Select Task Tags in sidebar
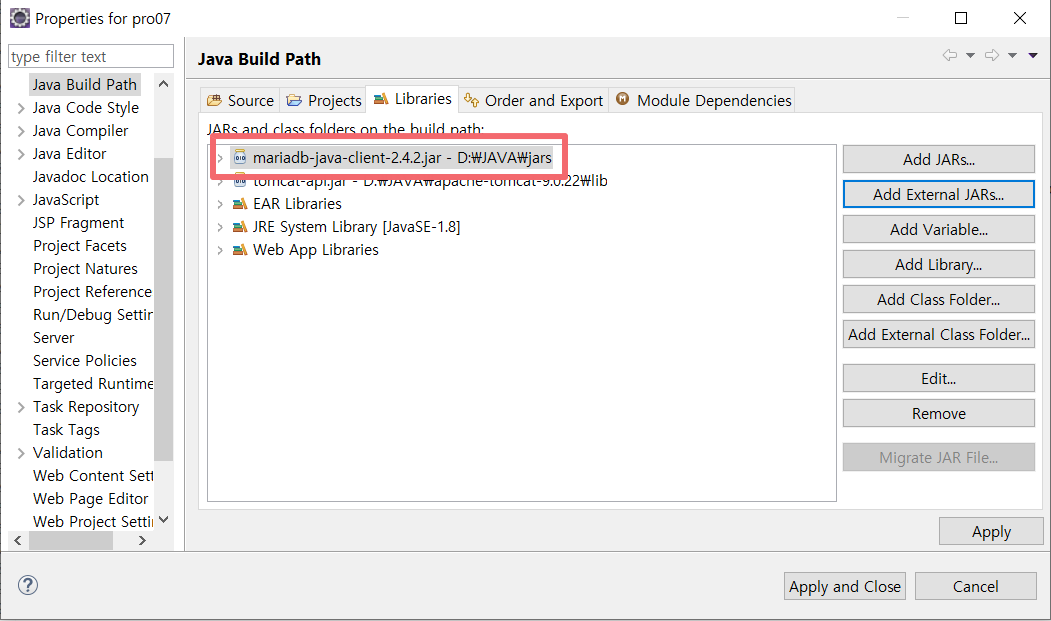Screen dimensions: 1051x621 [66, 430]
